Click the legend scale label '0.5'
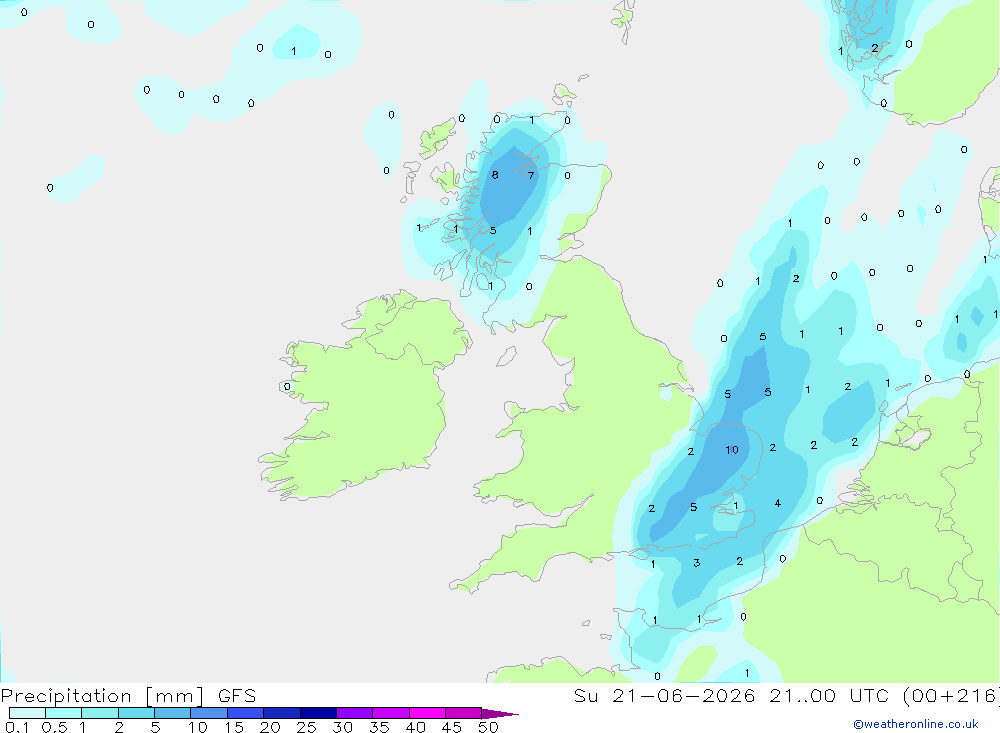Viewport: 1000px width, 733px height. 54,727
